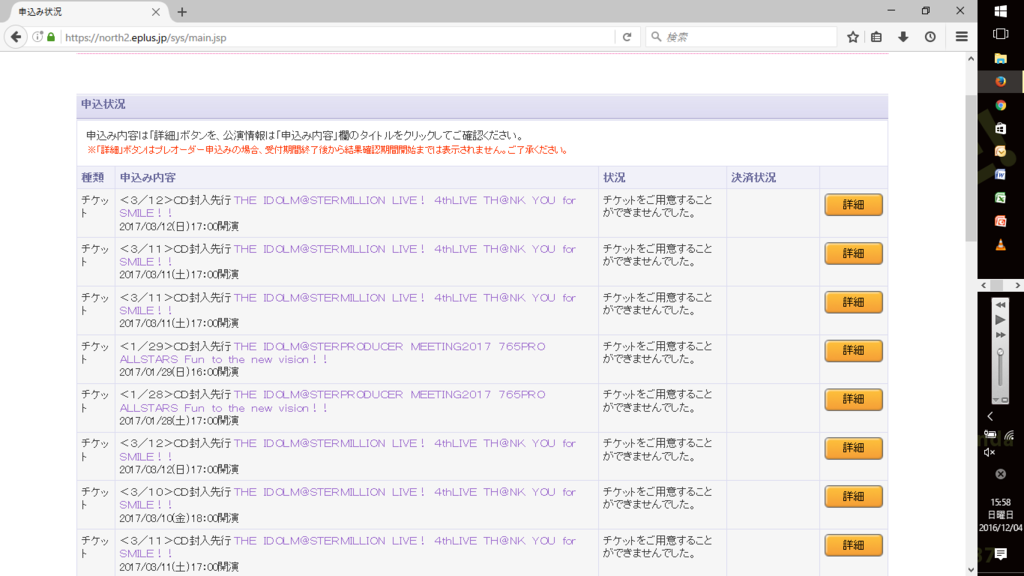Image resolution: width=1024 pixels, height=576 pixels.
Task: Launch Word from the taskbar
Action: click(1000, 175)
